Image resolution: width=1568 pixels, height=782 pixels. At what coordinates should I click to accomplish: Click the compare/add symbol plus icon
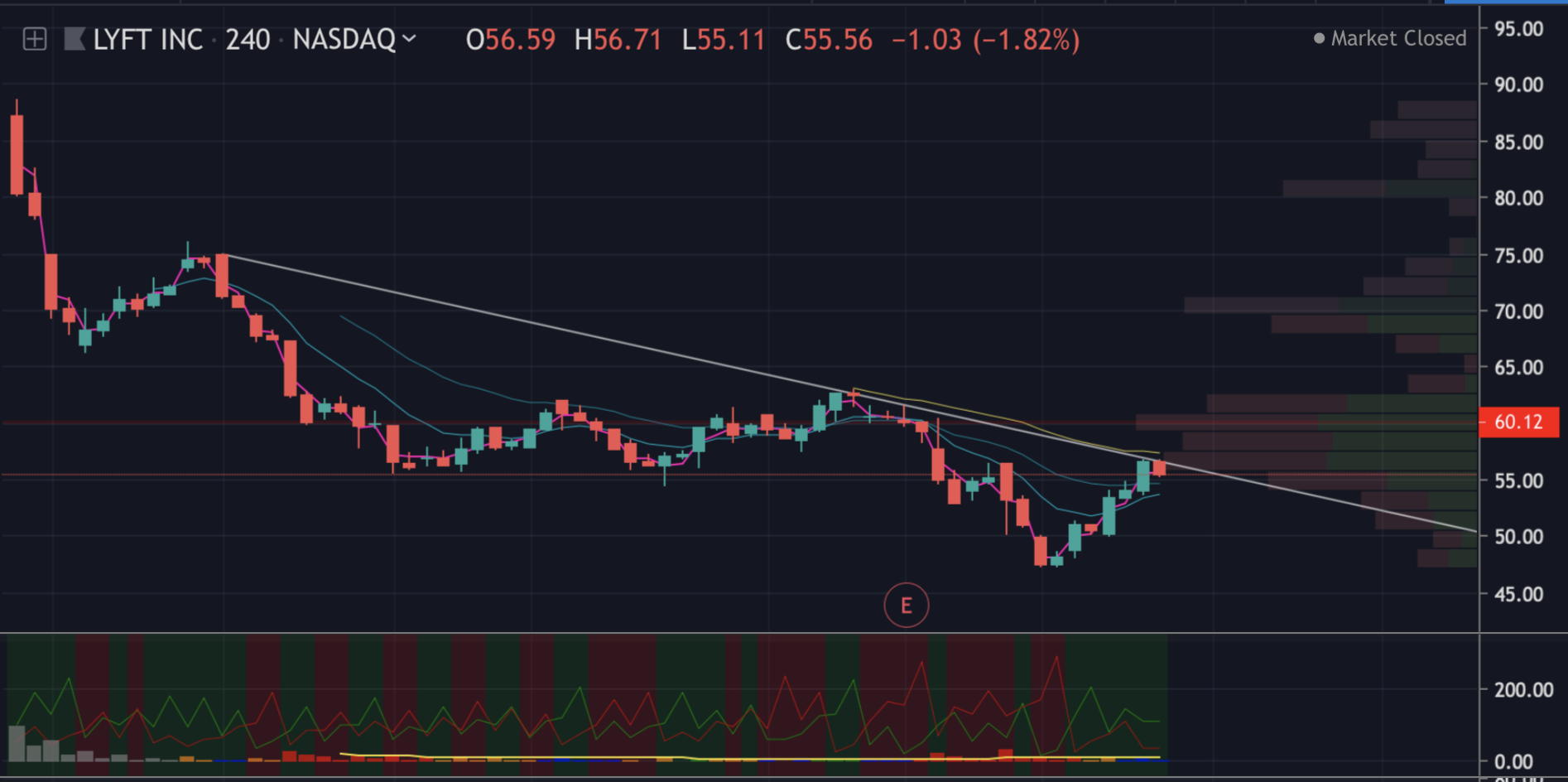pyautogui.click(x=35, y=39)
